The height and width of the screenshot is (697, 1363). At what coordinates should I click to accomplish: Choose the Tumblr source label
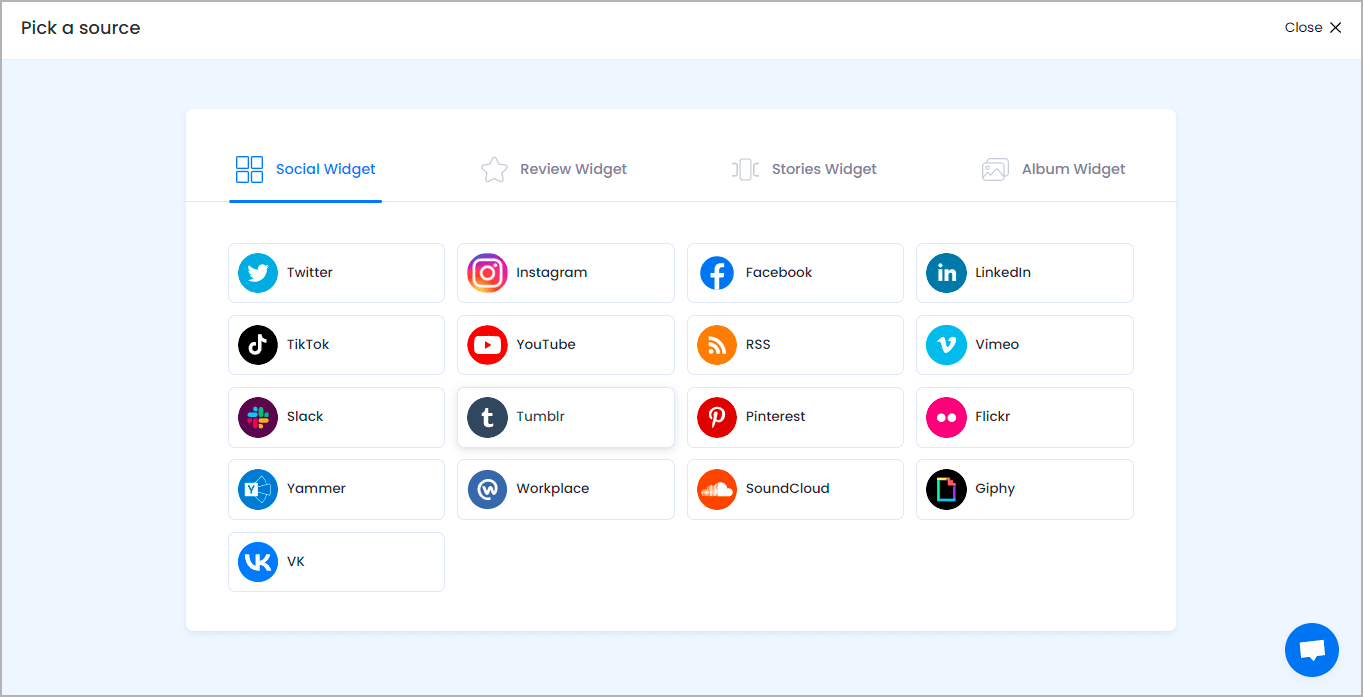541,417
